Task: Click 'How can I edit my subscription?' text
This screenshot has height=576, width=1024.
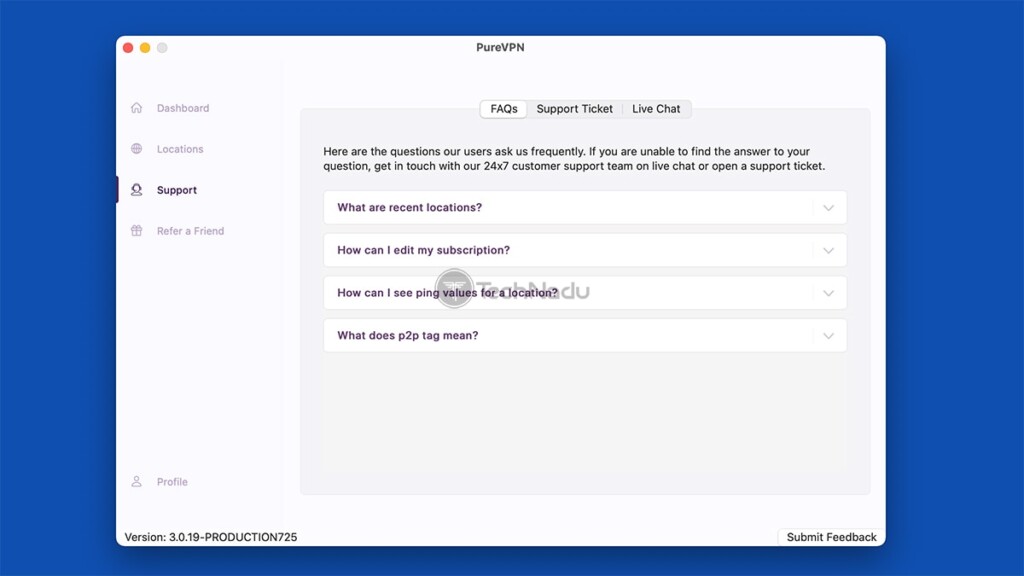Action: tap(423, 250)
